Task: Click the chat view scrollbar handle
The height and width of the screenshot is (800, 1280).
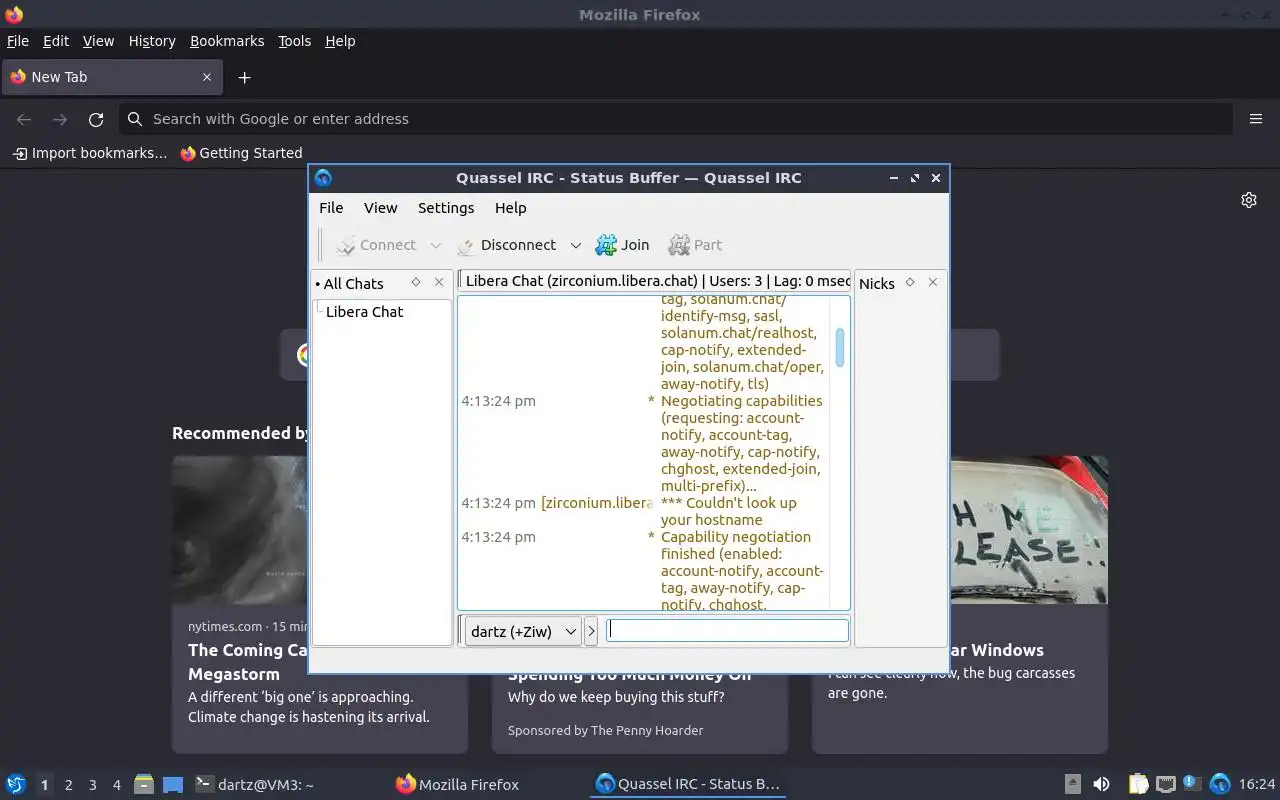Action: (x=840, y=347)
